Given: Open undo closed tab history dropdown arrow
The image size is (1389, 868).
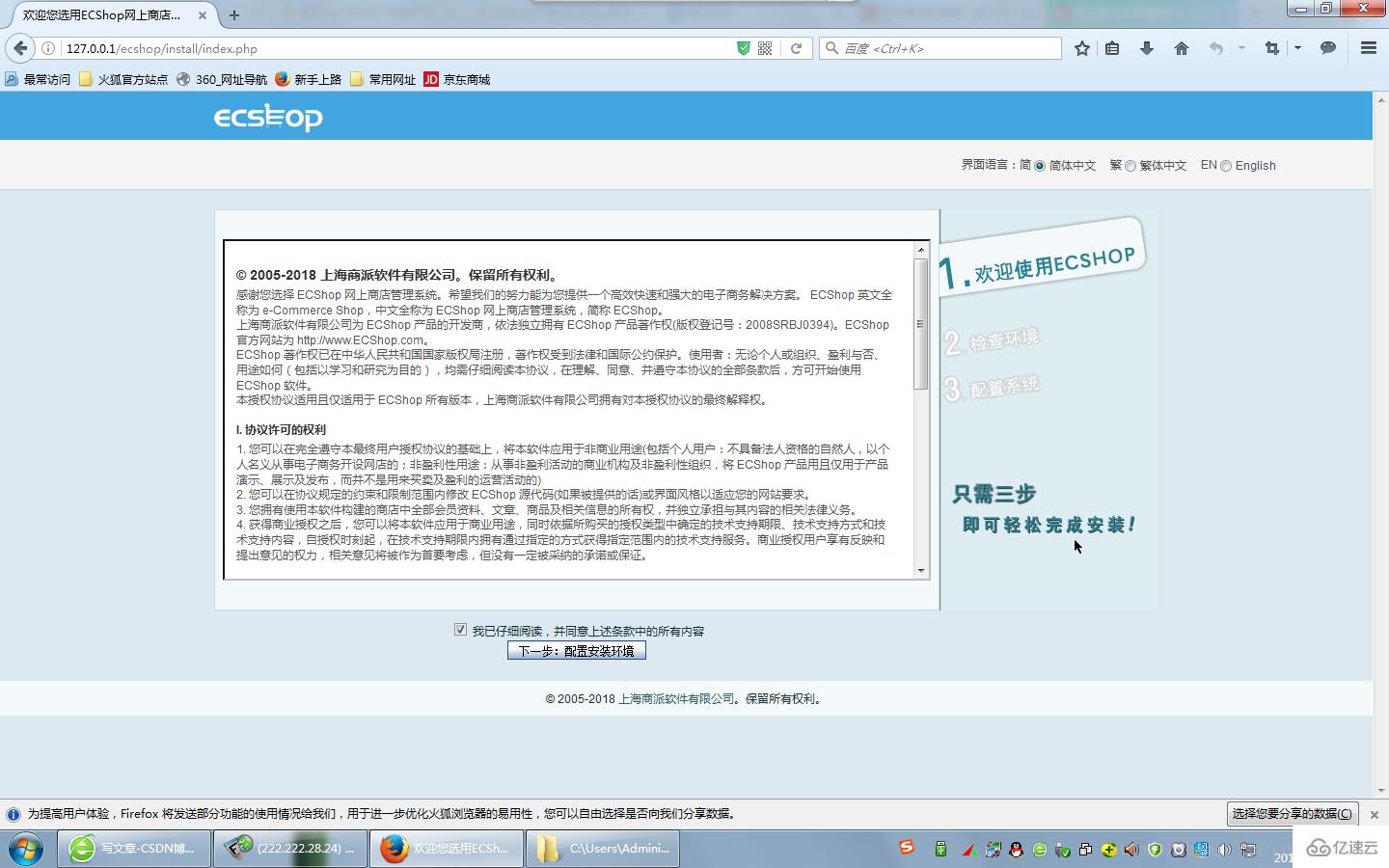Looking at the screenshot, I should pos(1241,48).
